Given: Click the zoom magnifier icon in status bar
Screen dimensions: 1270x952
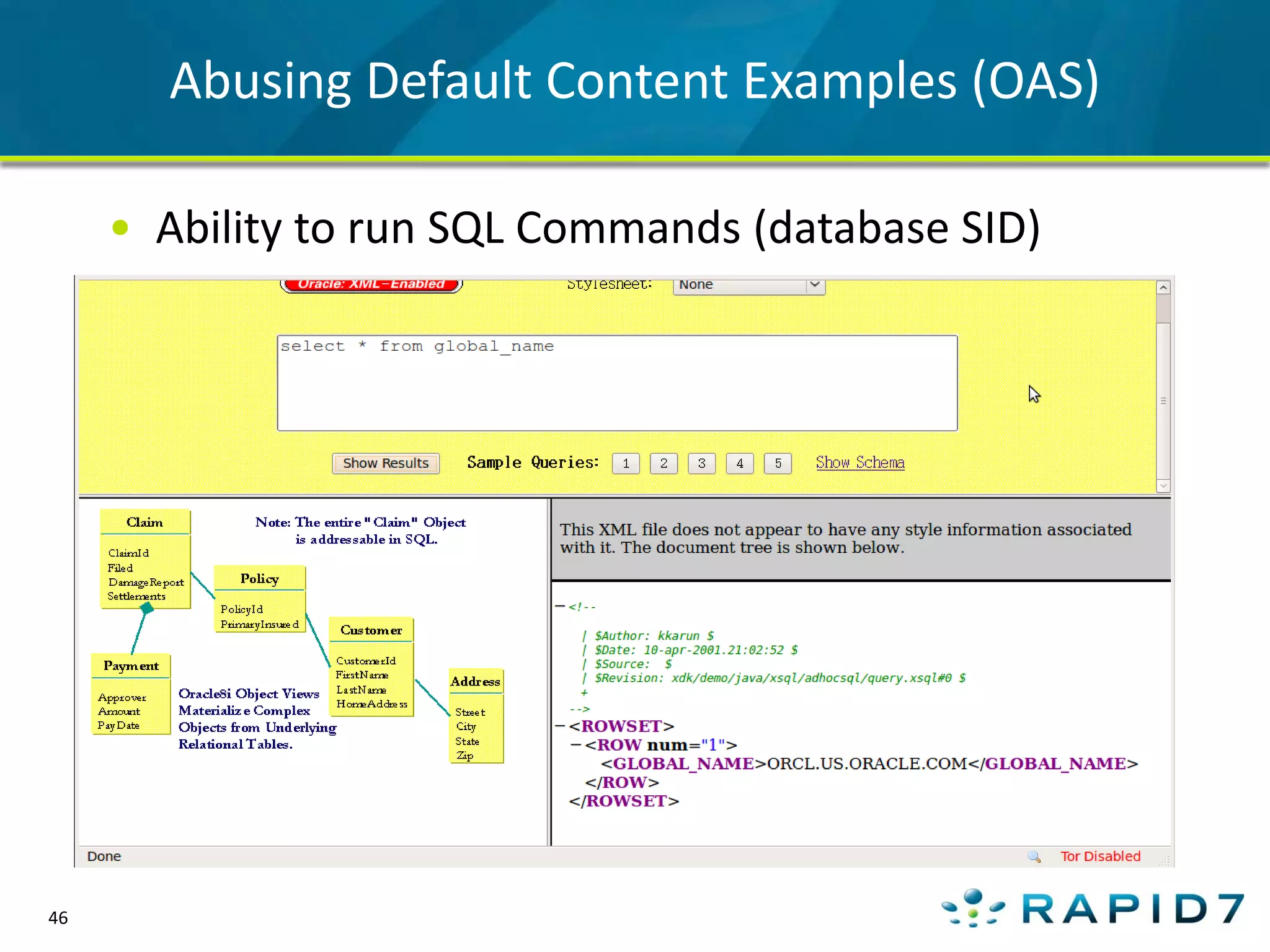Looking at the screenshot, I should pos(1034,857).
